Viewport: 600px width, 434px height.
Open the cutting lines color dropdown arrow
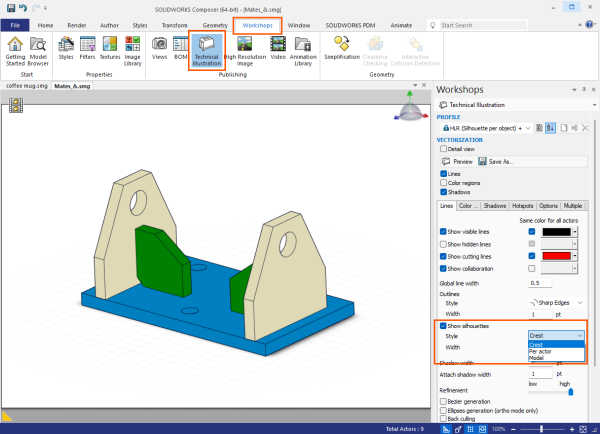coord(575,256)
